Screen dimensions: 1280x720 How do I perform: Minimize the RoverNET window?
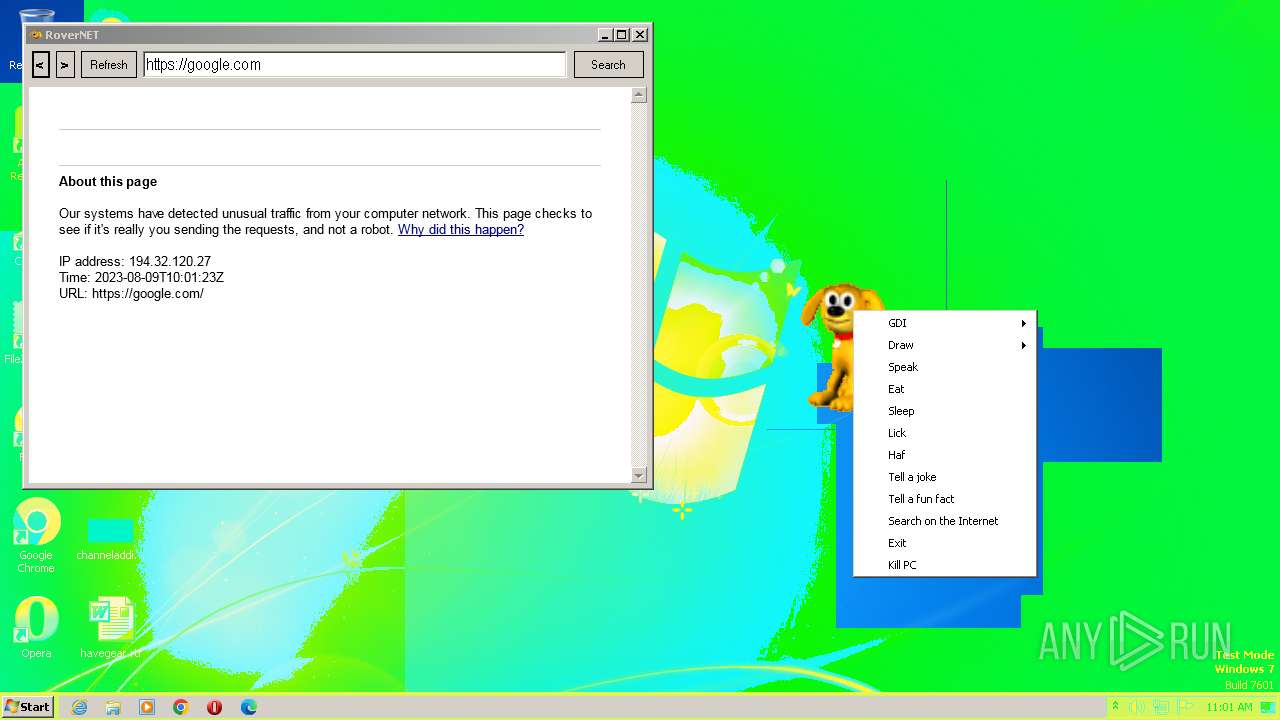(605, 35)
